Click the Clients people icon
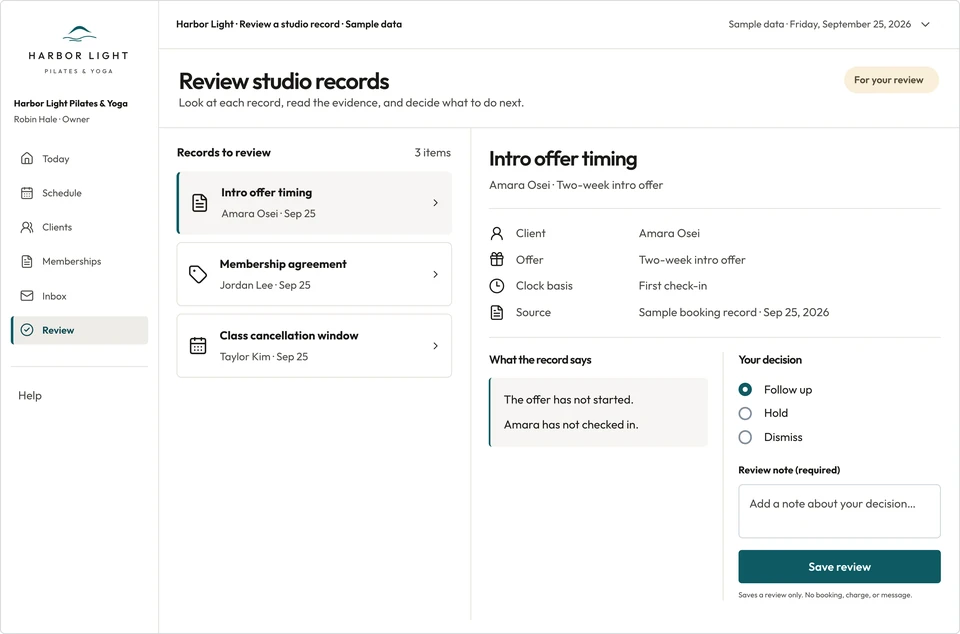 pos(27,227)
